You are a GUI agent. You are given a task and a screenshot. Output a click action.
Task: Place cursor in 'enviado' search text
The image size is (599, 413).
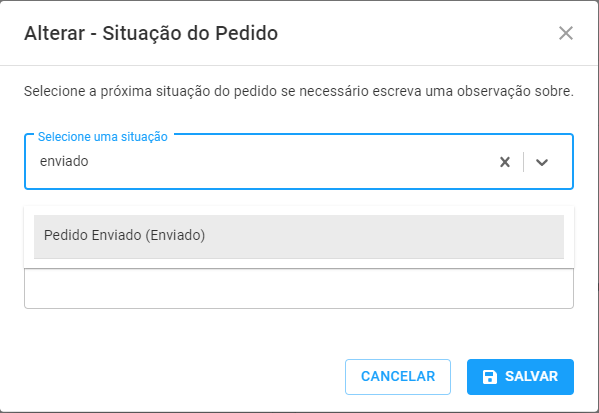(64, 161)
